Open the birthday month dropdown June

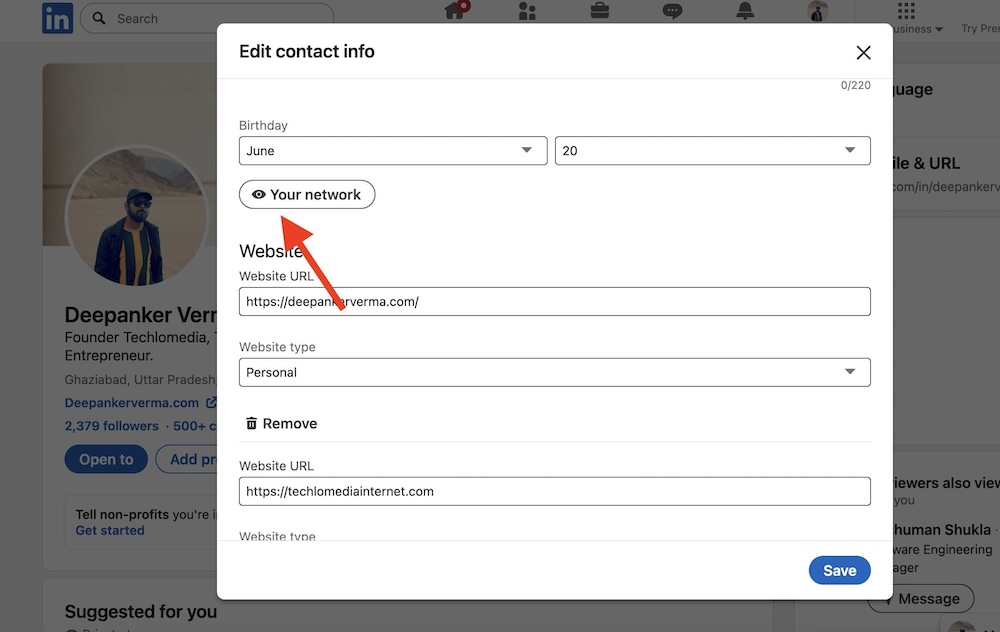point(393,151)
